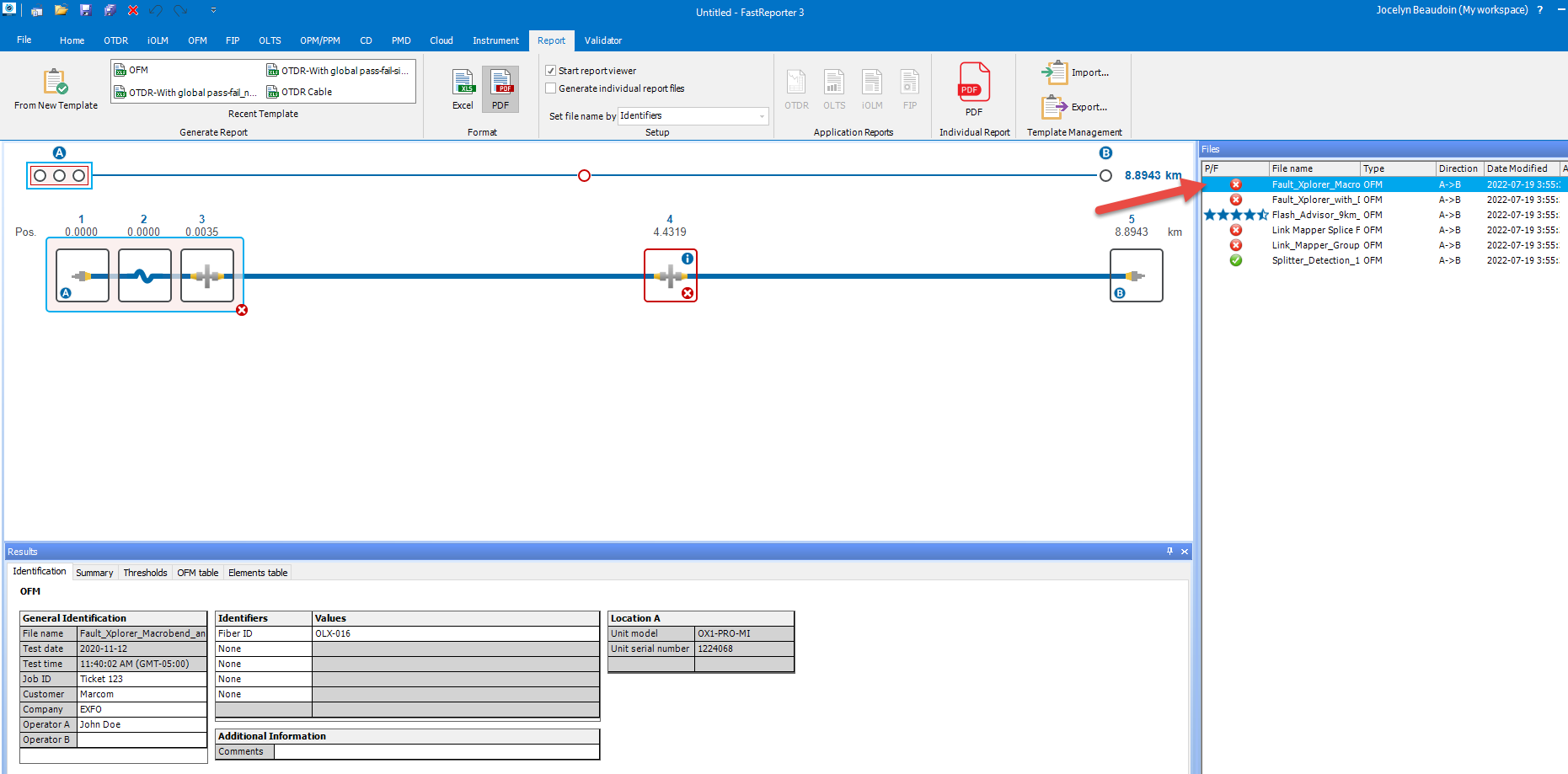
Task: Open the Set file name by Identifiers dropdown
Action: [x=693, y=115]
